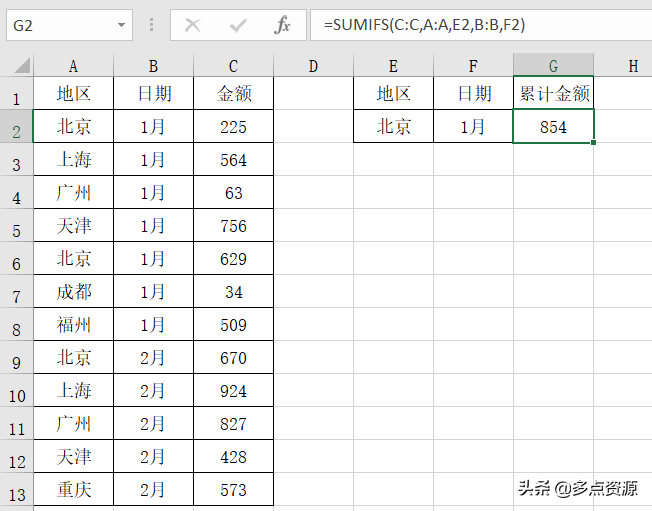Select result cell G2 showing 854
The width and height of the screenshot is (652, 511).
pyautogui.click(x=553, y=126)
